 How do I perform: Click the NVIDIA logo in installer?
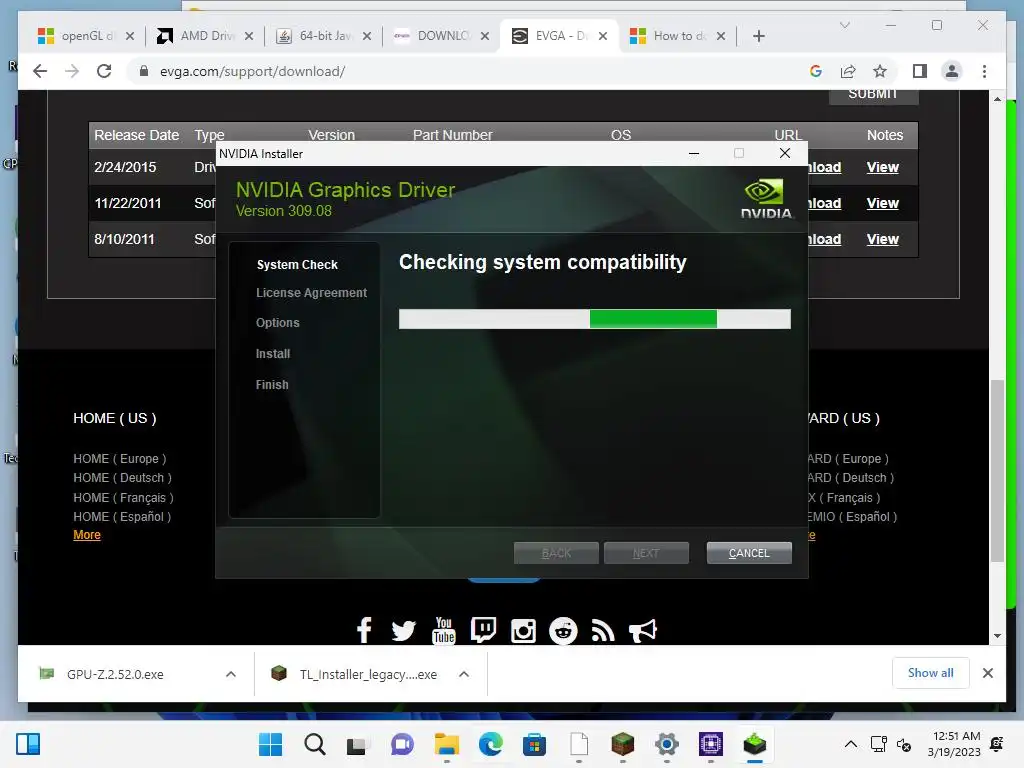pyautogui.click(x=766, y=199)
